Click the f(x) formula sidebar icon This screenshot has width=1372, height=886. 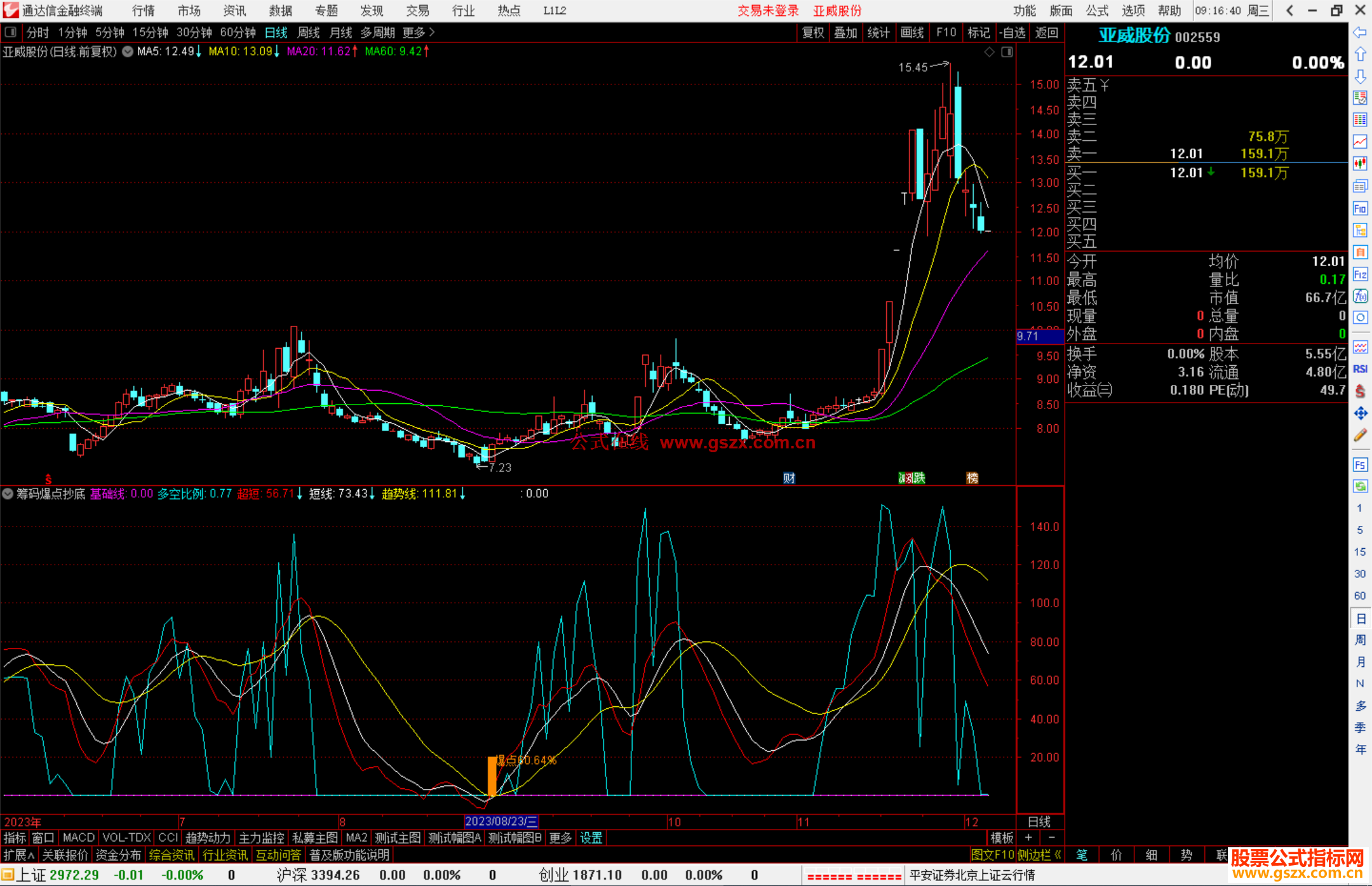pos(1360,296)
